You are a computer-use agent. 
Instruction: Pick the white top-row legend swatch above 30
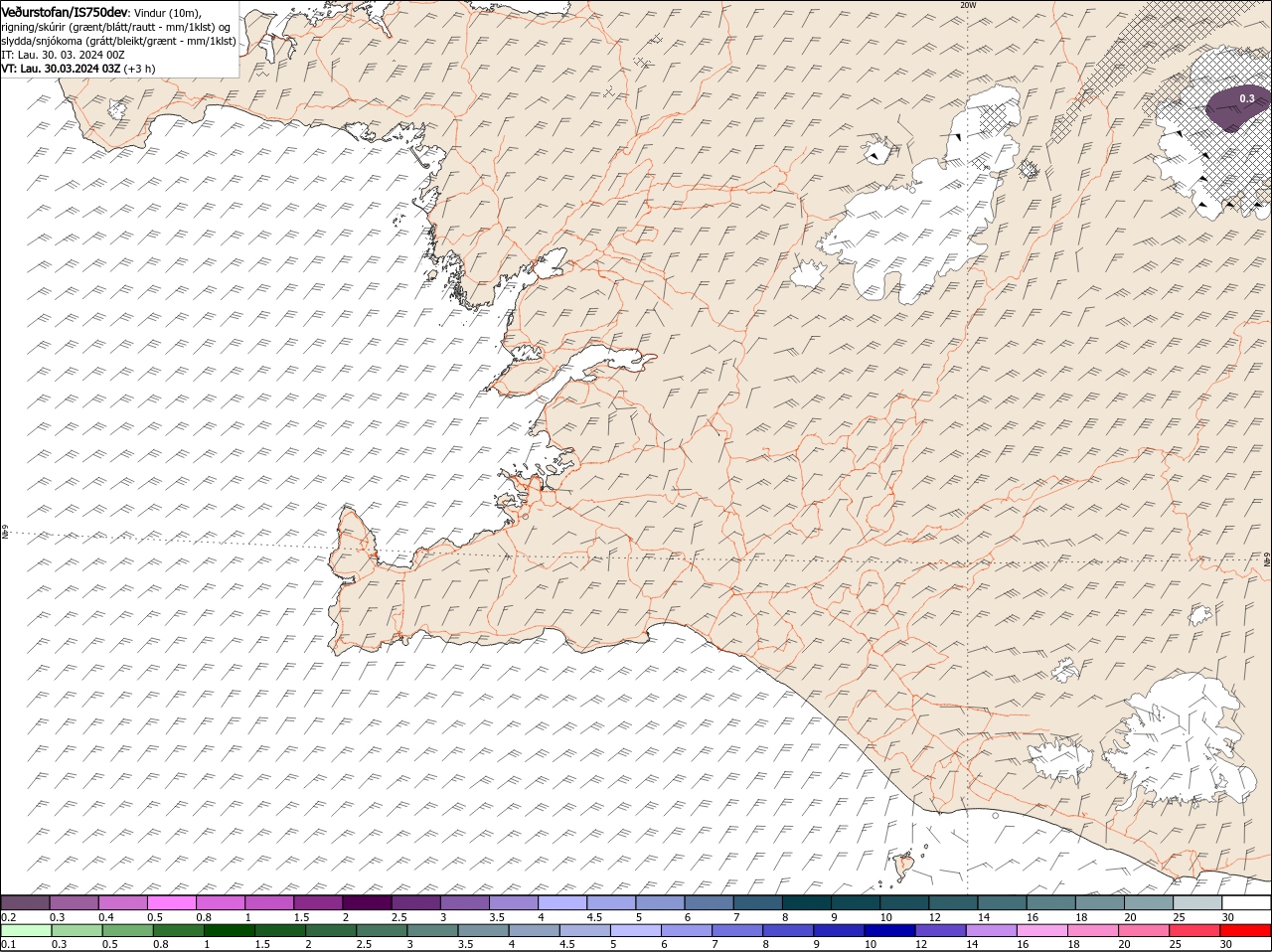click(x=1246, y=902)
